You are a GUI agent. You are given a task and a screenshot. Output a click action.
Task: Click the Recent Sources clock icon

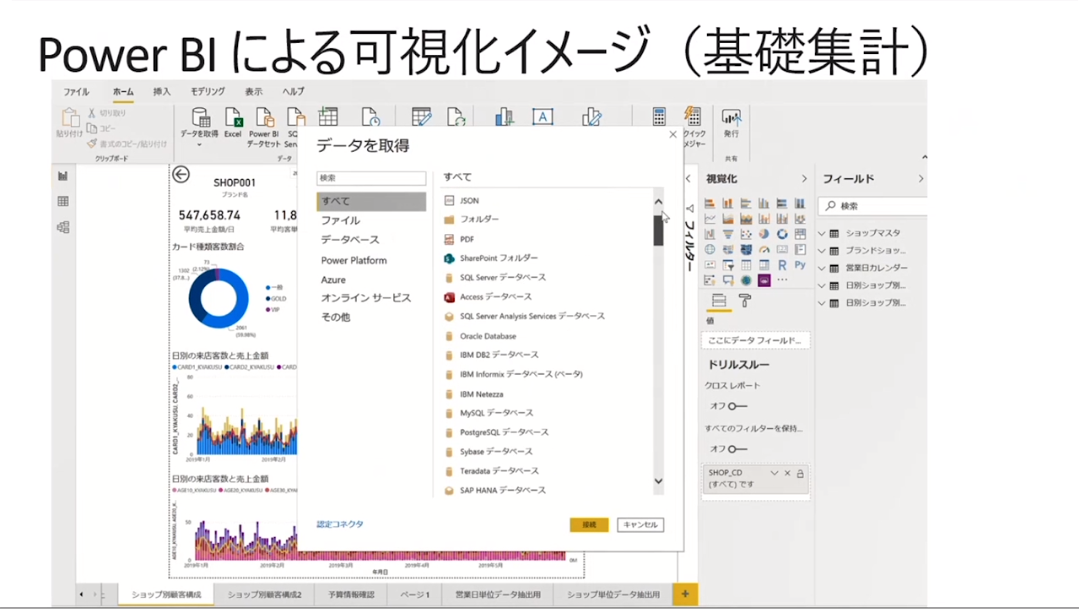click(371, 117)
